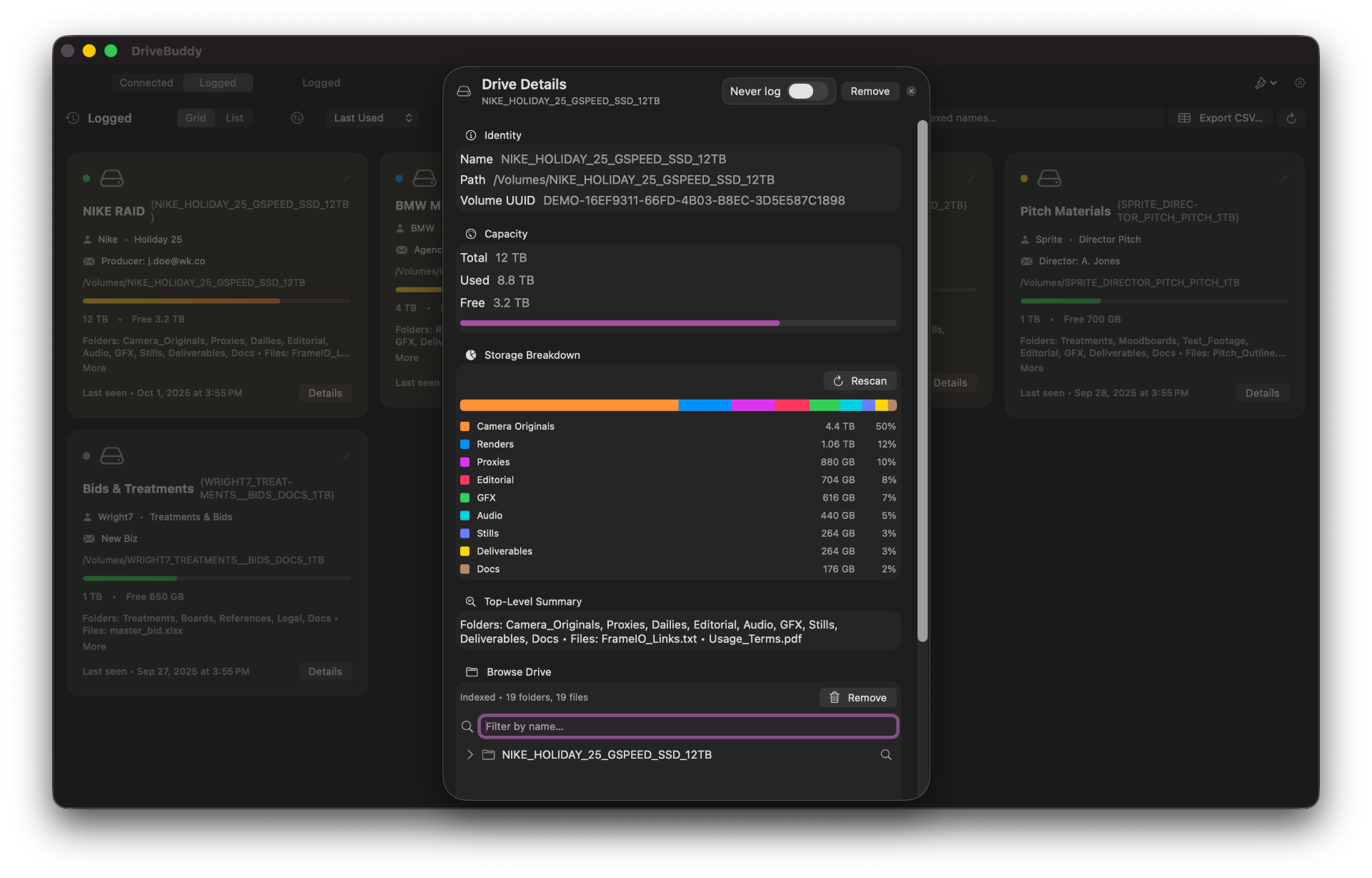Open the pin dropdown menu icon
1372x878 pixels.
click(x=1265, y=83)
